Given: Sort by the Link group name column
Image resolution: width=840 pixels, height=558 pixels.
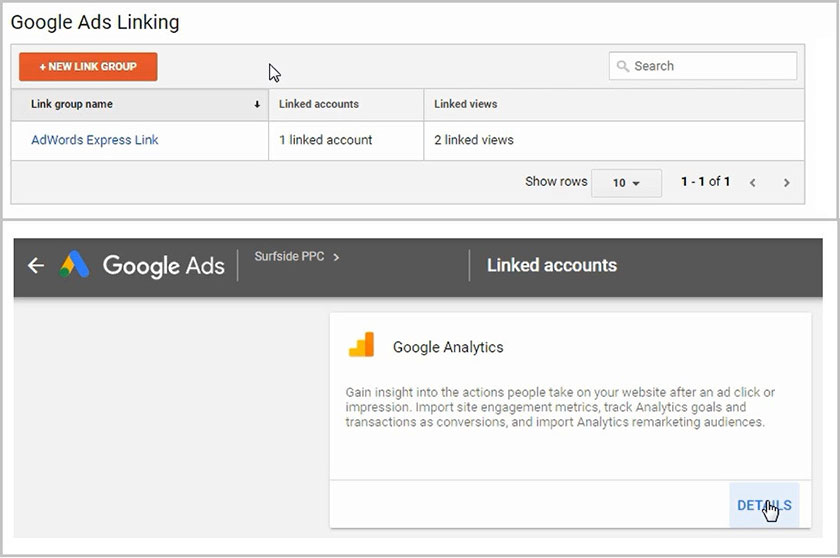Looking at the screenshot, I should pos(72,104).
